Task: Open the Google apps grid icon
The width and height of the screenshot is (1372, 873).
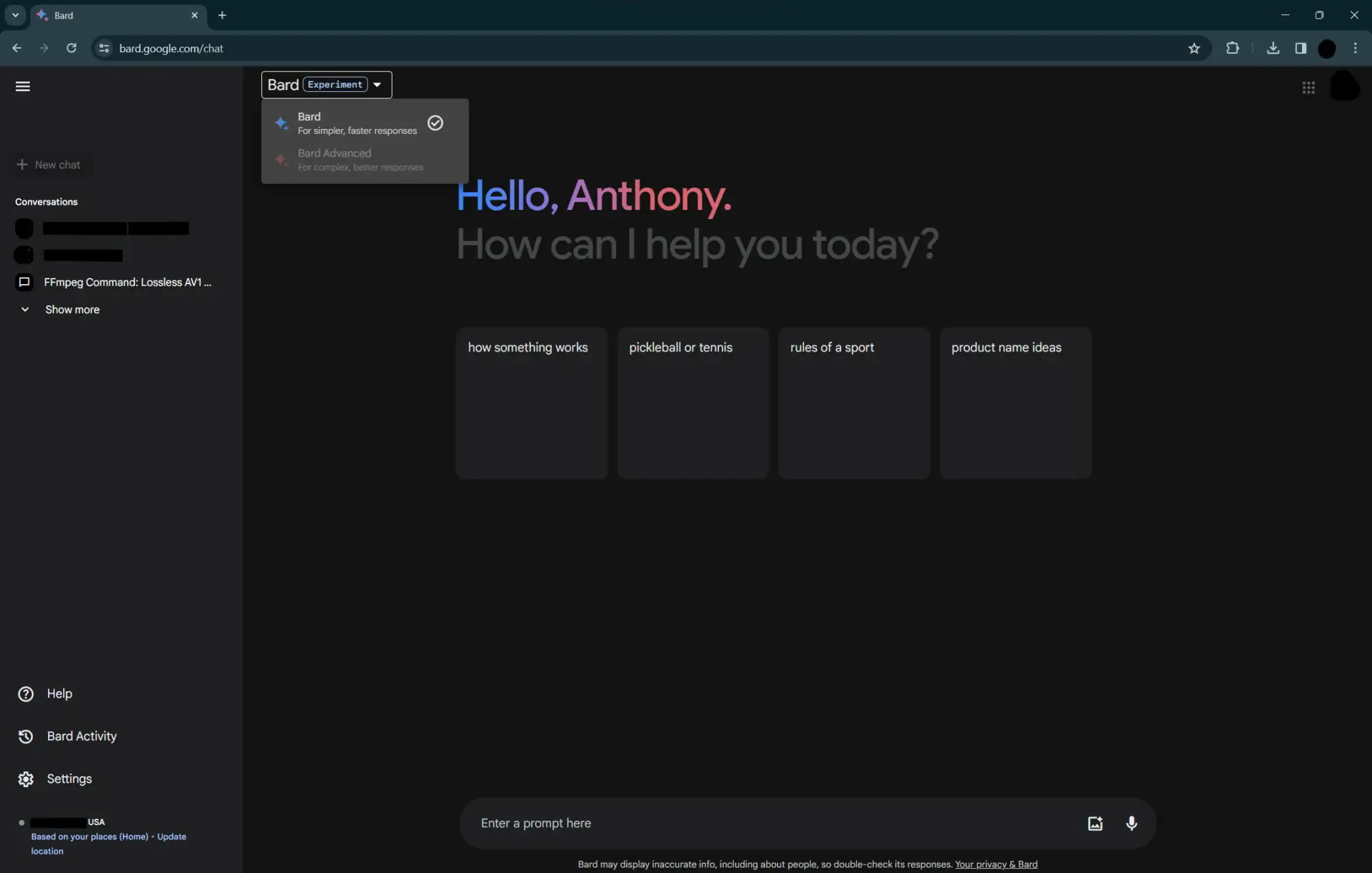Action: (x=1308, y=87)
